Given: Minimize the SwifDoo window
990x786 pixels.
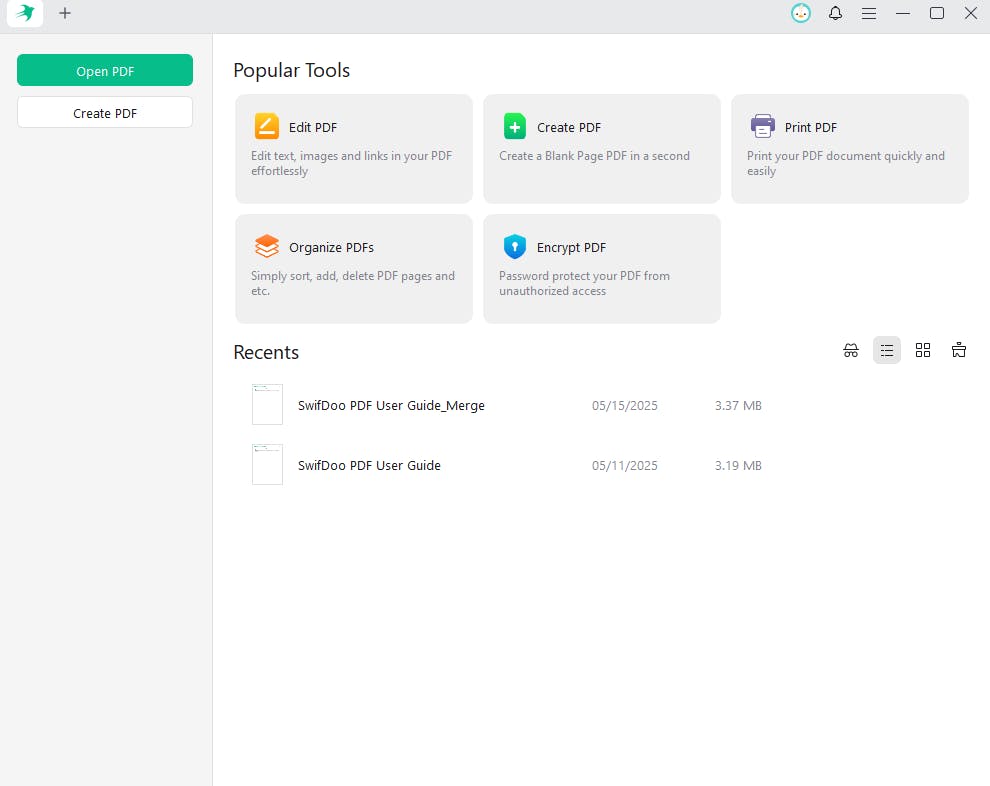Looking at the screenshot, I should click(903, 13).
